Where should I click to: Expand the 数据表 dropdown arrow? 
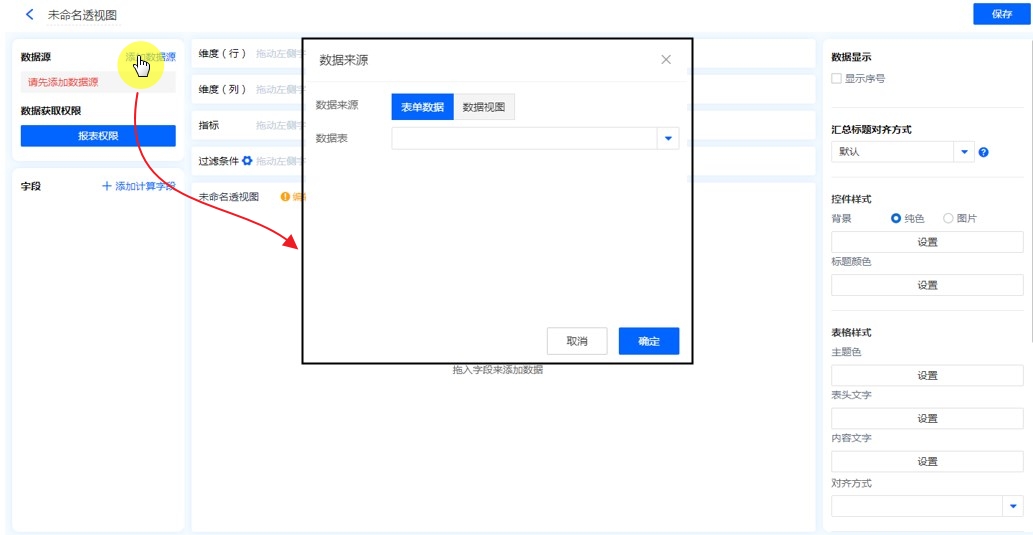668,138
